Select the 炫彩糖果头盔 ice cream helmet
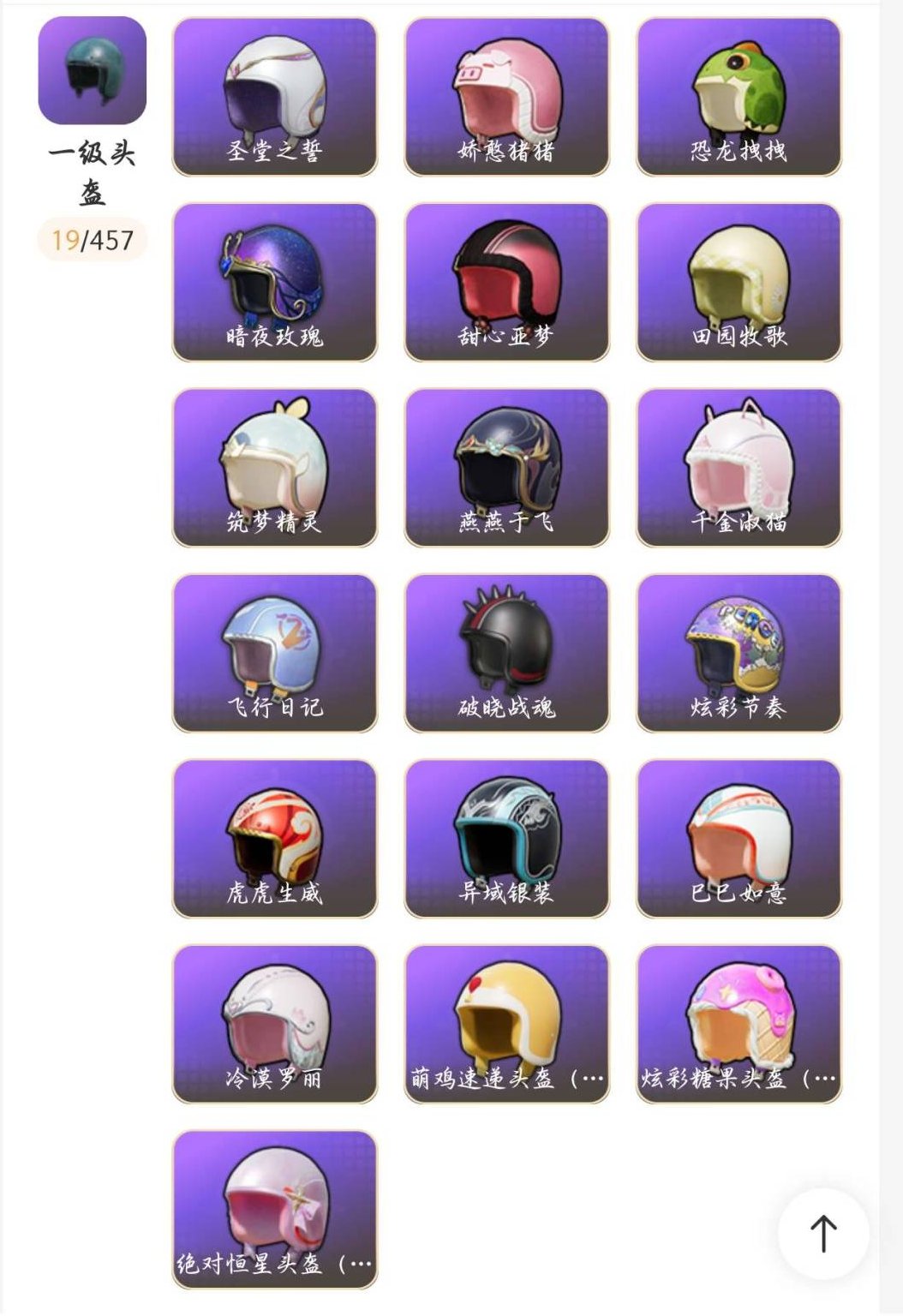Image resolution: width=903 pixels, height=1316 pixels. coord(739,1024)
